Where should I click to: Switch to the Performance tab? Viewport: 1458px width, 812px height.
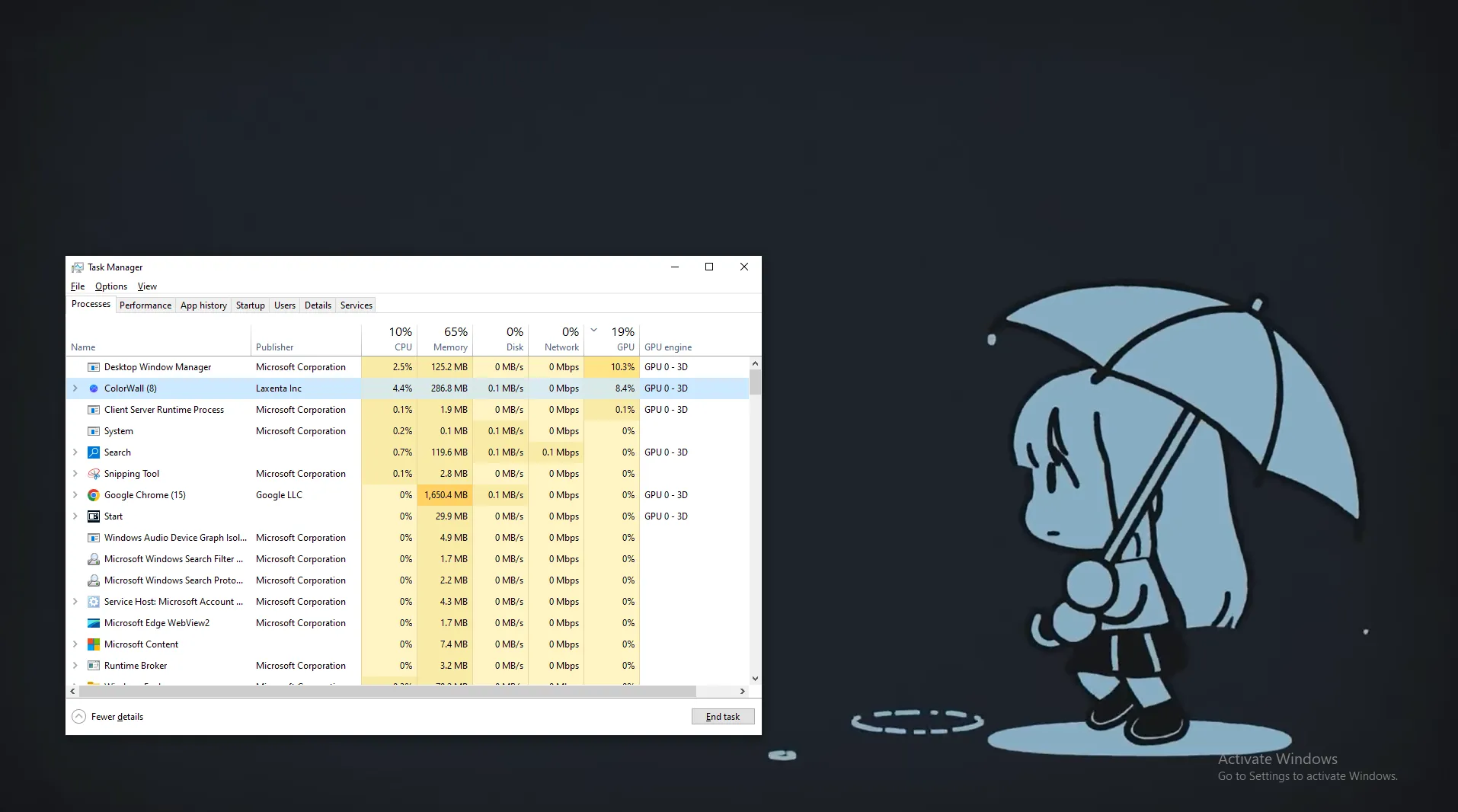click(x=145, y=305)
